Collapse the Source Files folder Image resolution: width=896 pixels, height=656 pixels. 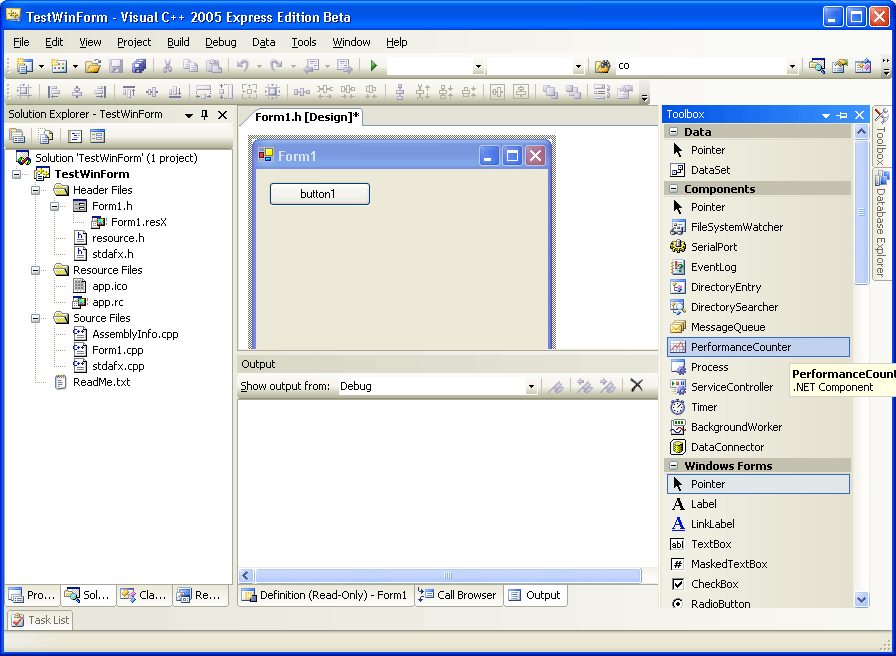(x=35, y=318)
